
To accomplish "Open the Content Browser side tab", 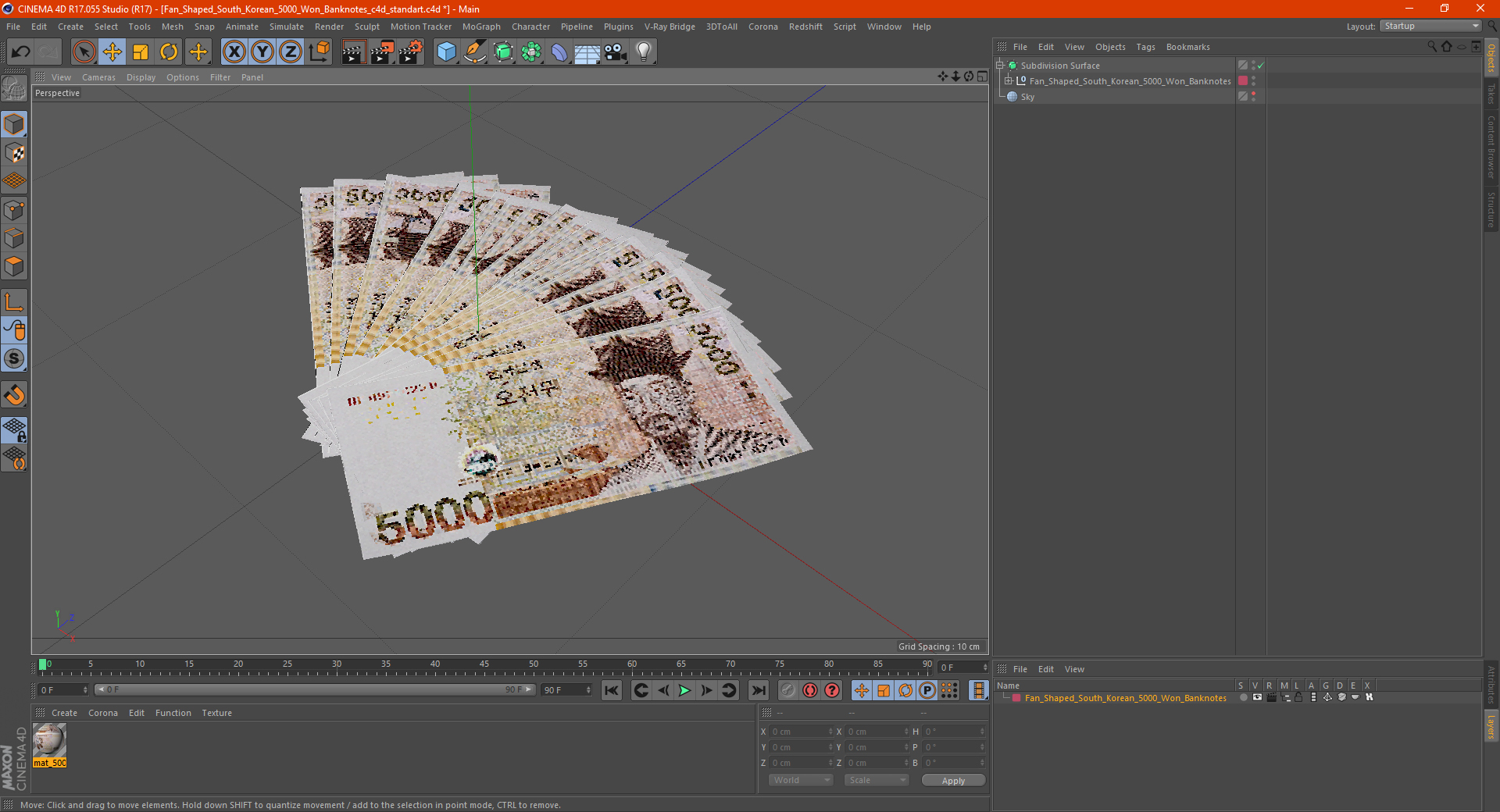I will [1491, 147].
